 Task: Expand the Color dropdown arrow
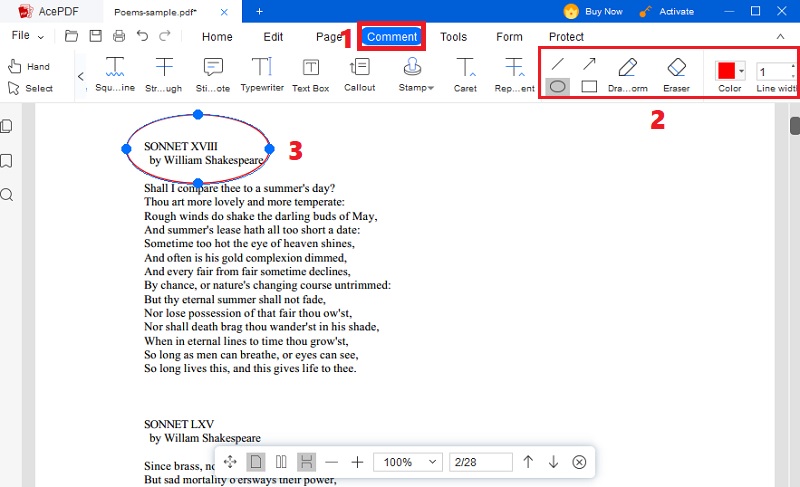tap(741, 71)
